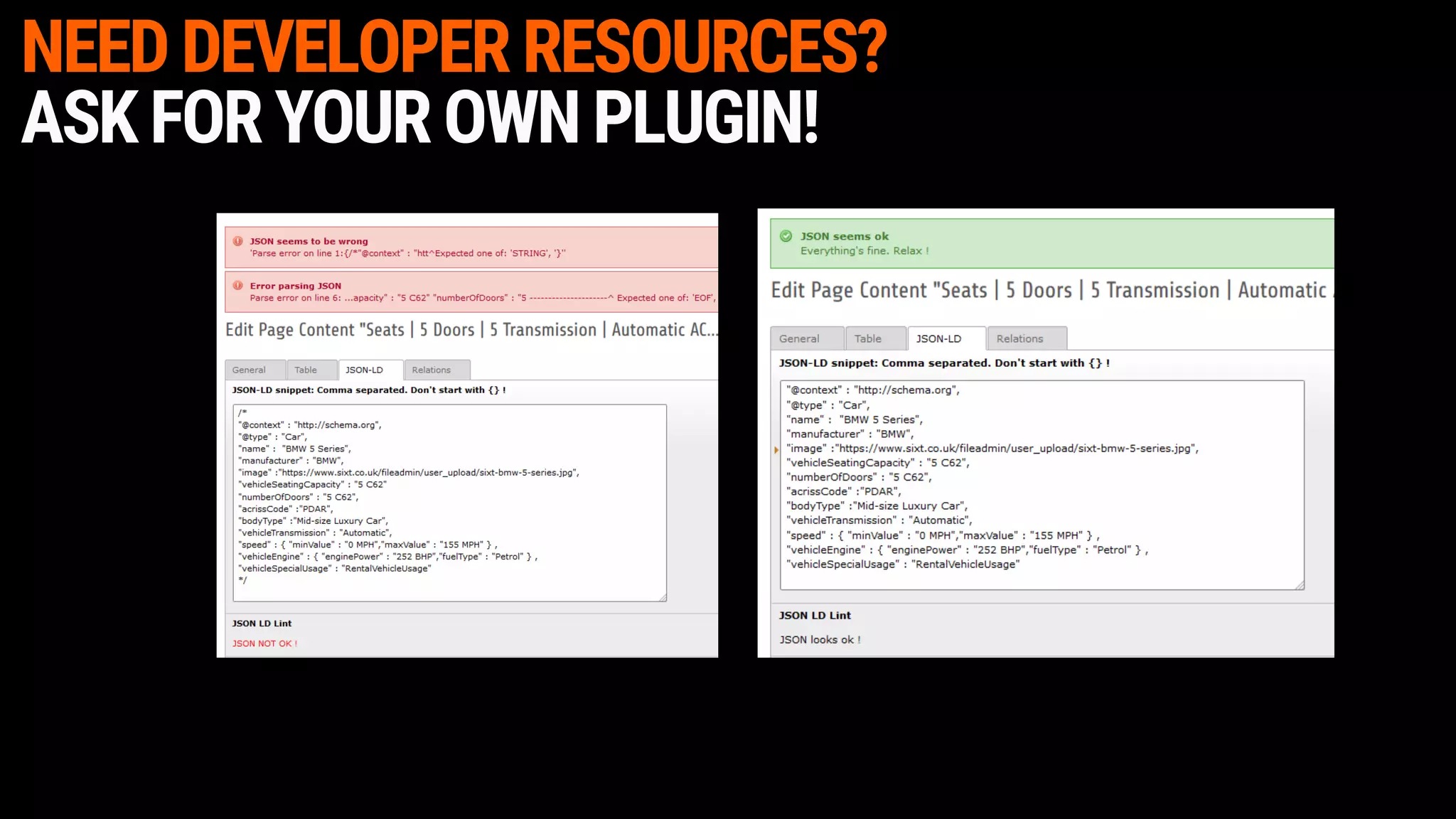Click inside the left JSON-LD snippet textarea

click(449, 503)
